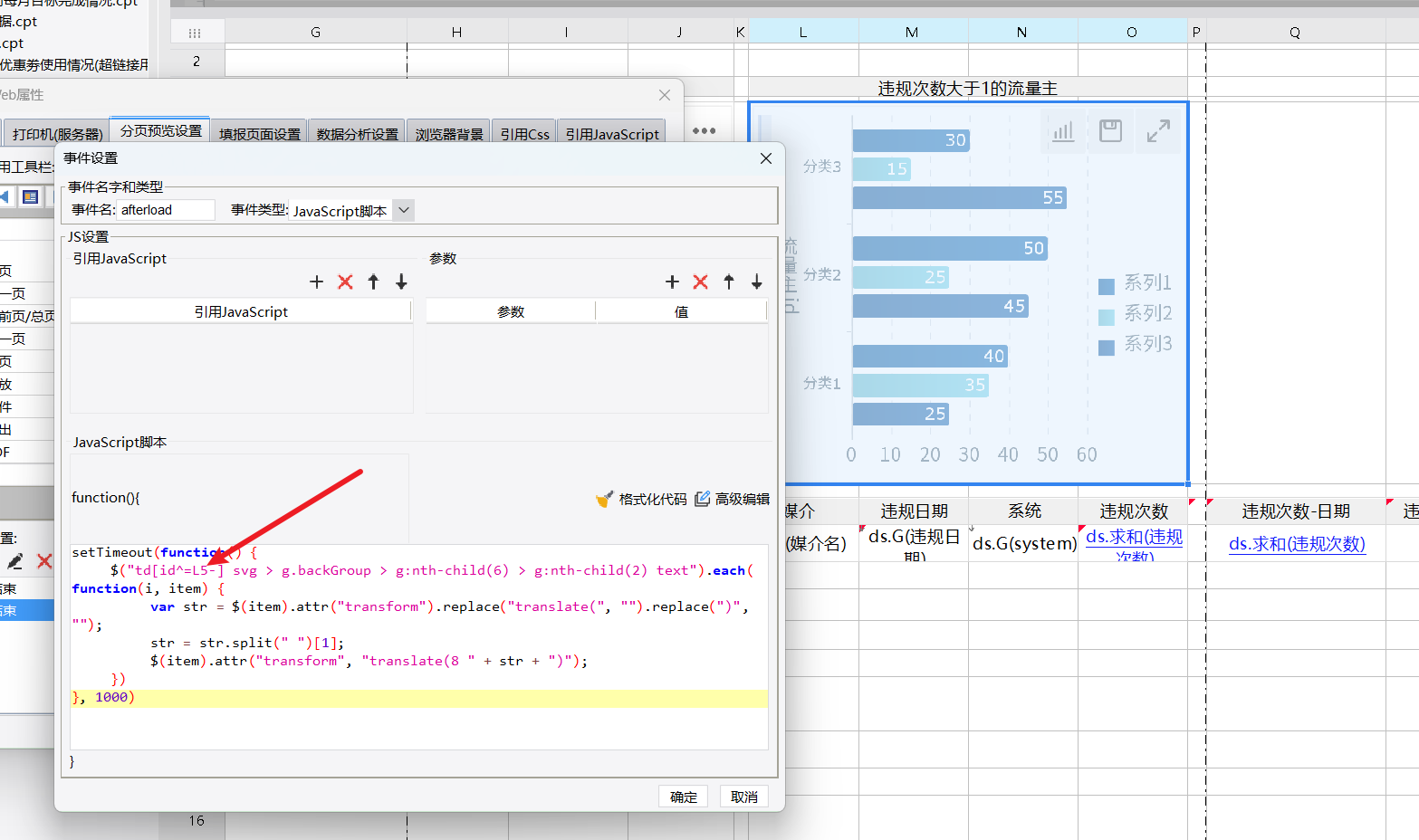1419x840 pixels.
Task: Select column header O
Action: (x=1132, y=33)
